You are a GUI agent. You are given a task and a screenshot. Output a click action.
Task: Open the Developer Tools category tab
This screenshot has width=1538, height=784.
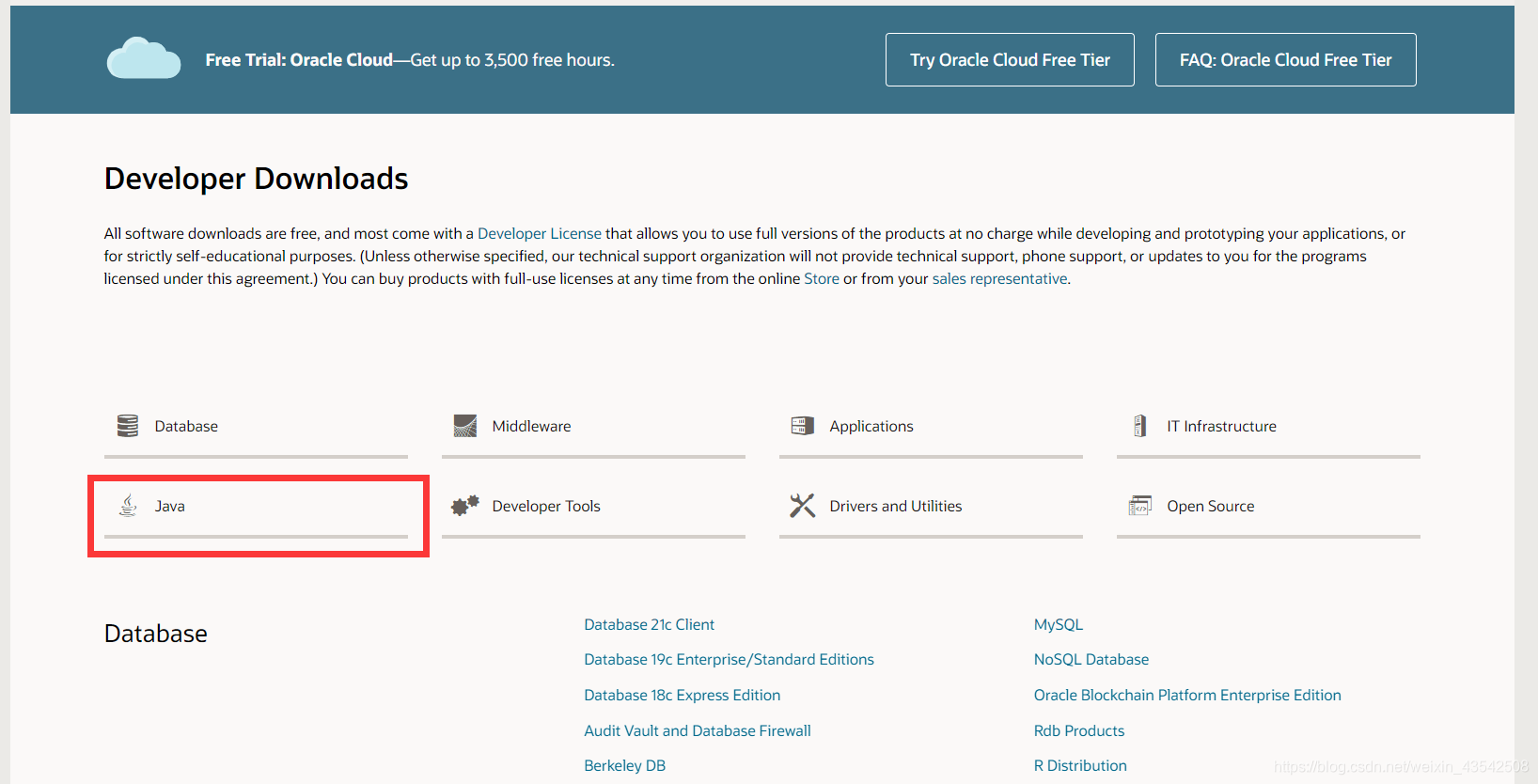[593, 508]
